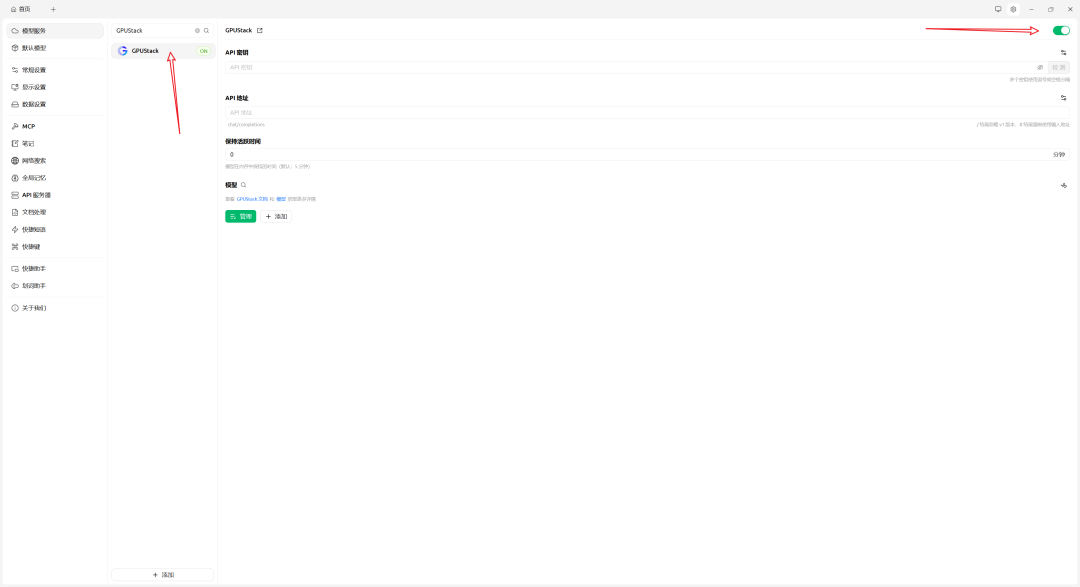Click 检测 button to check API key
Image resolution: width=1080 pixels, height=587 pixels.
pyautogui.click(x=1058, y=67)
